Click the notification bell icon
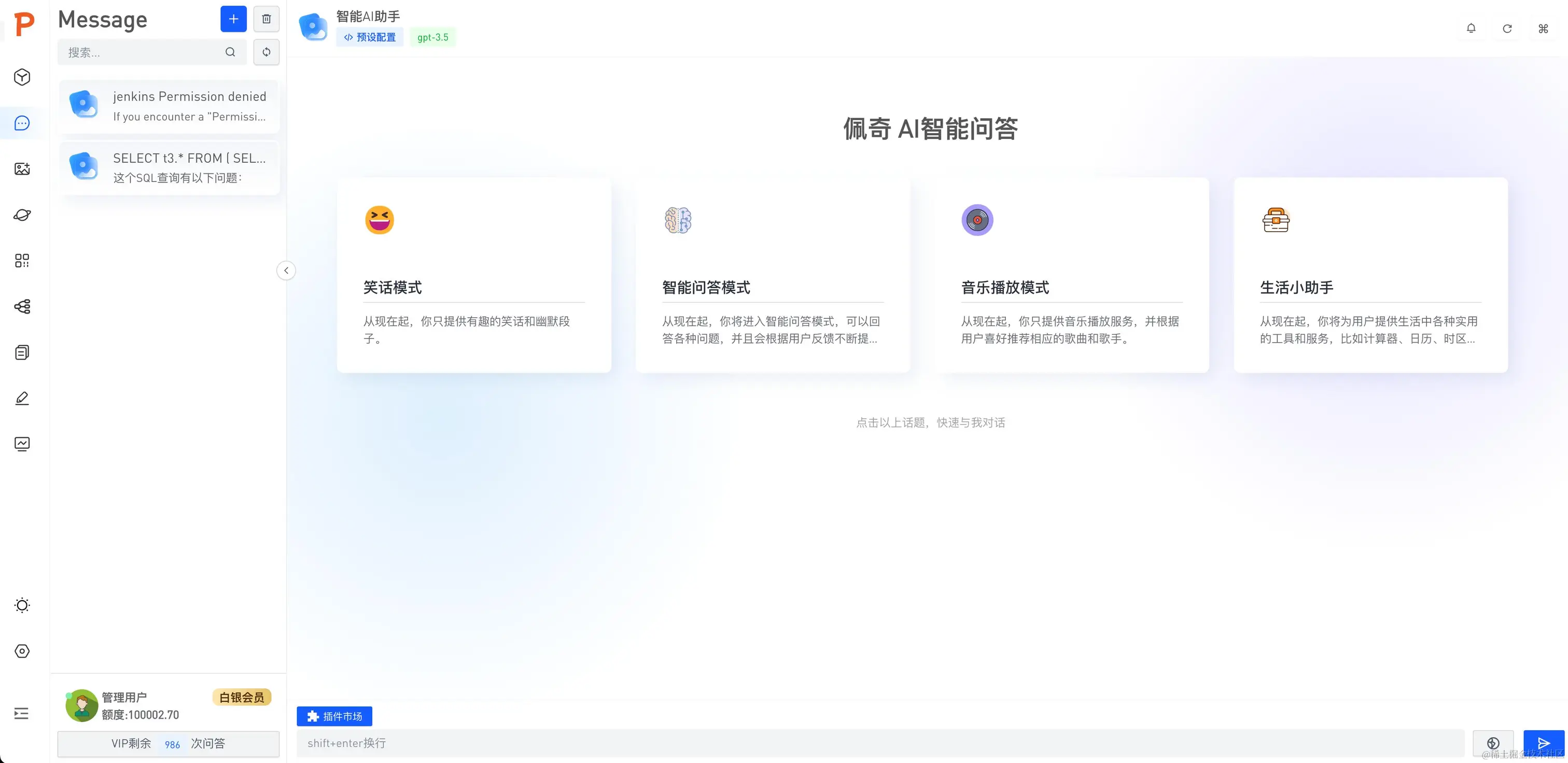The image size is (1568, 763). (1471, 29)
